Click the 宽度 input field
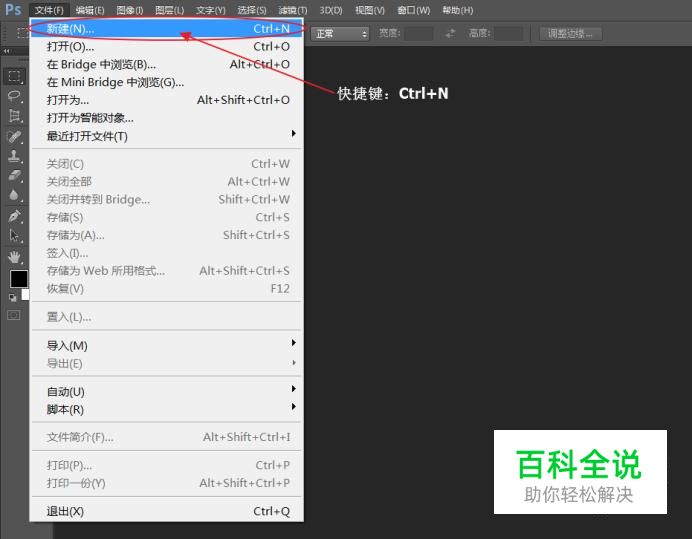The image size is (692, 539). (419, 34)
